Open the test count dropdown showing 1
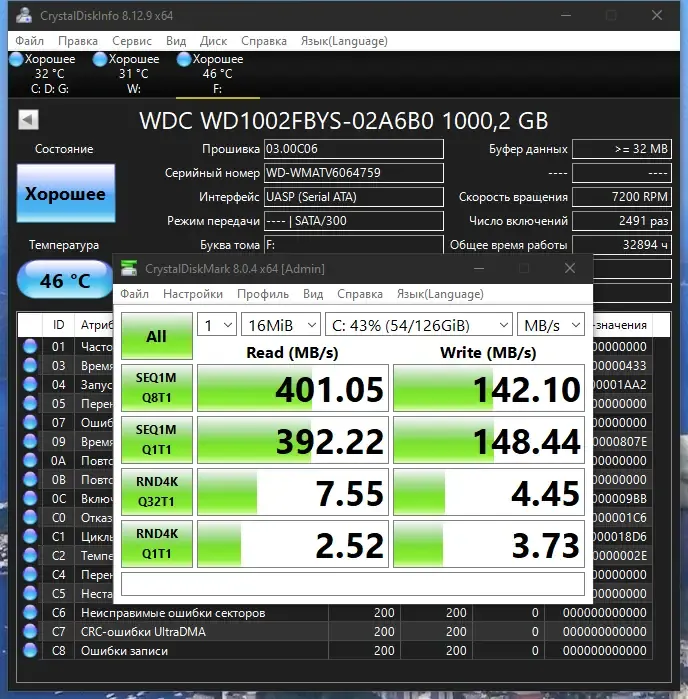 click(217, 325)
